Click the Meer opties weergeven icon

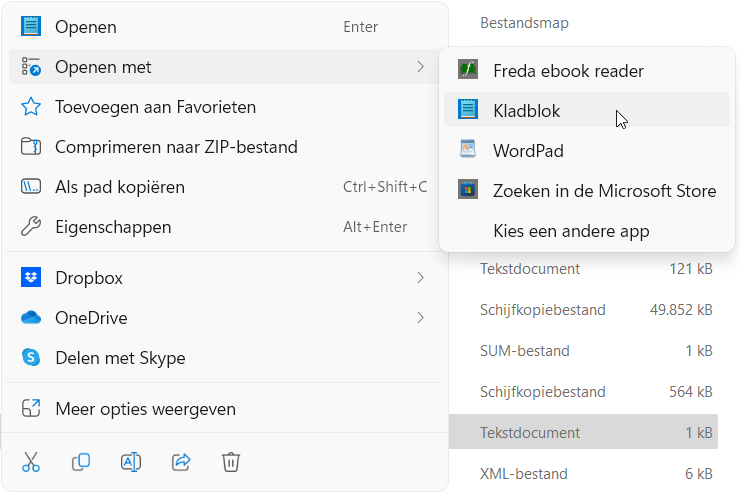pos(31,408)
